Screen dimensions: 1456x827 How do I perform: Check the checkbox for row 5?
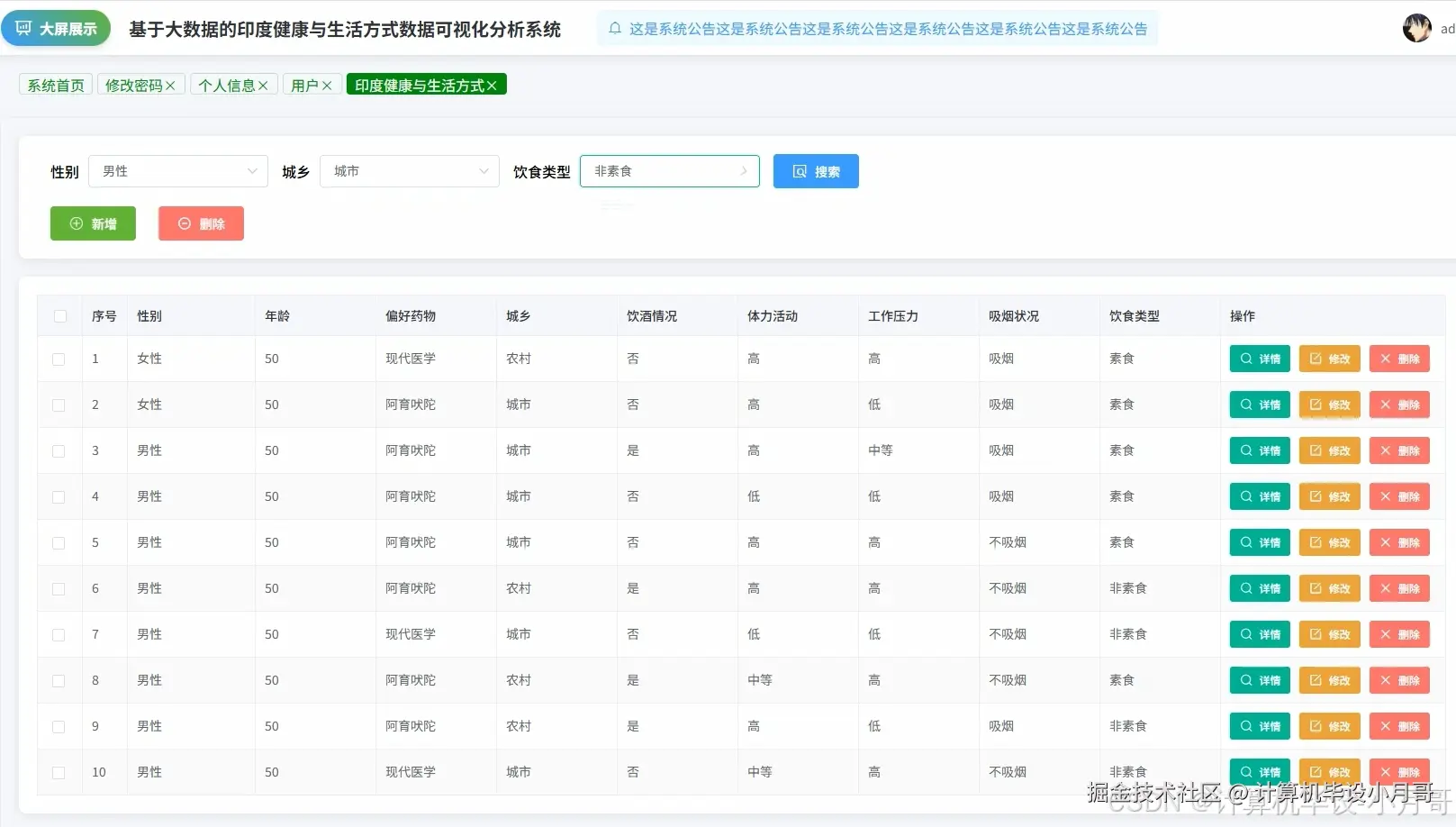(59, 543)
